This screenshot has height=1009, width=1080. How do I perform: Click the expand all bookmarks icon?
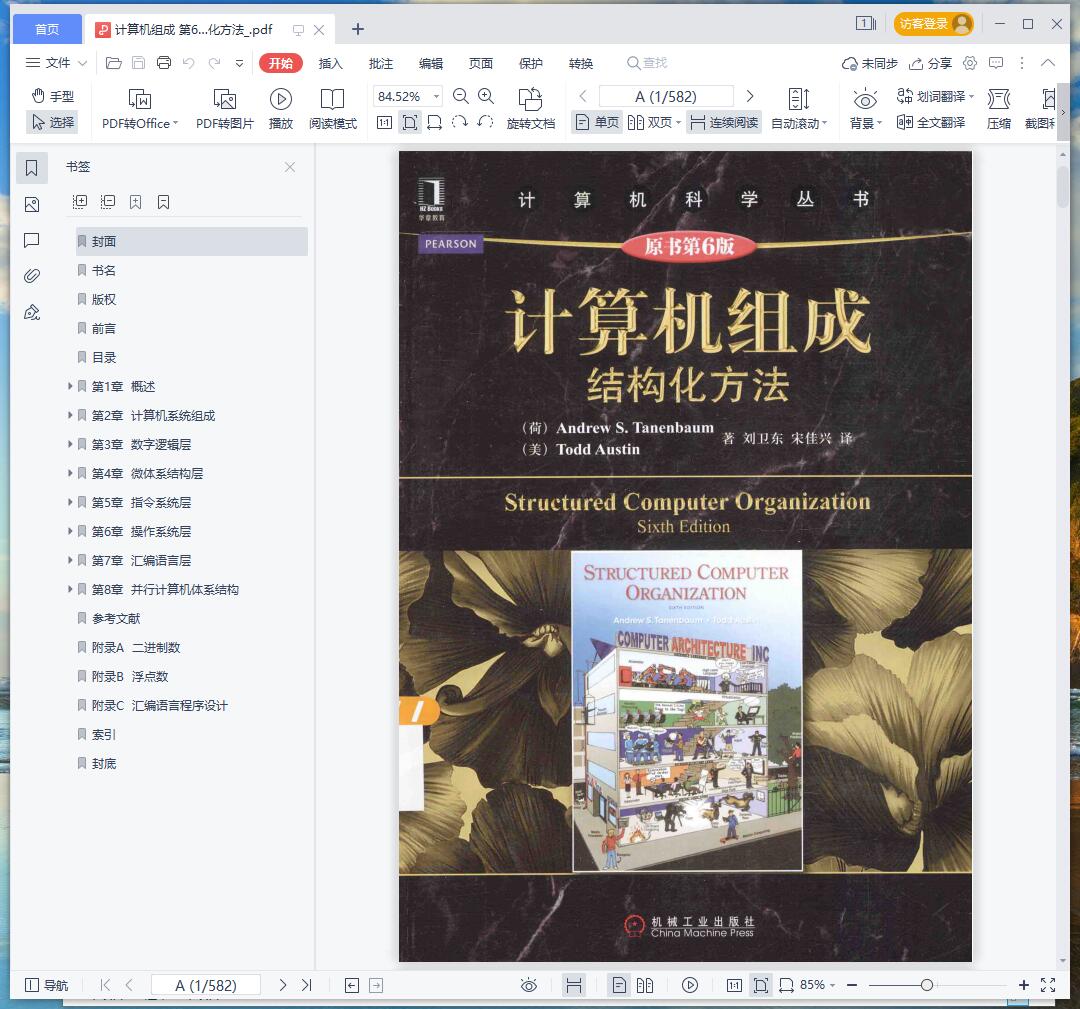80,202
